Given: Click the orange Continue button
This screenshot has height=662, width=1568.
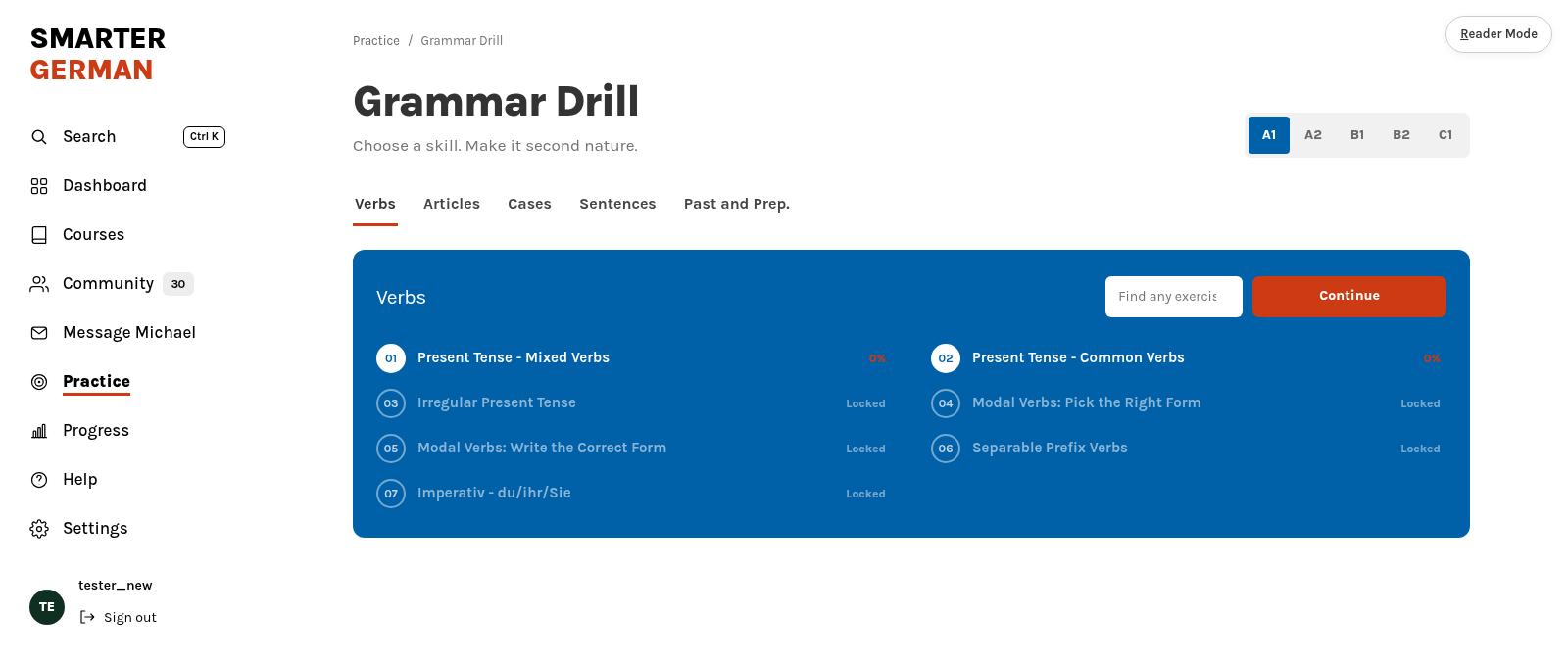Looking at the screenshot, I should tap(1349, 296).
